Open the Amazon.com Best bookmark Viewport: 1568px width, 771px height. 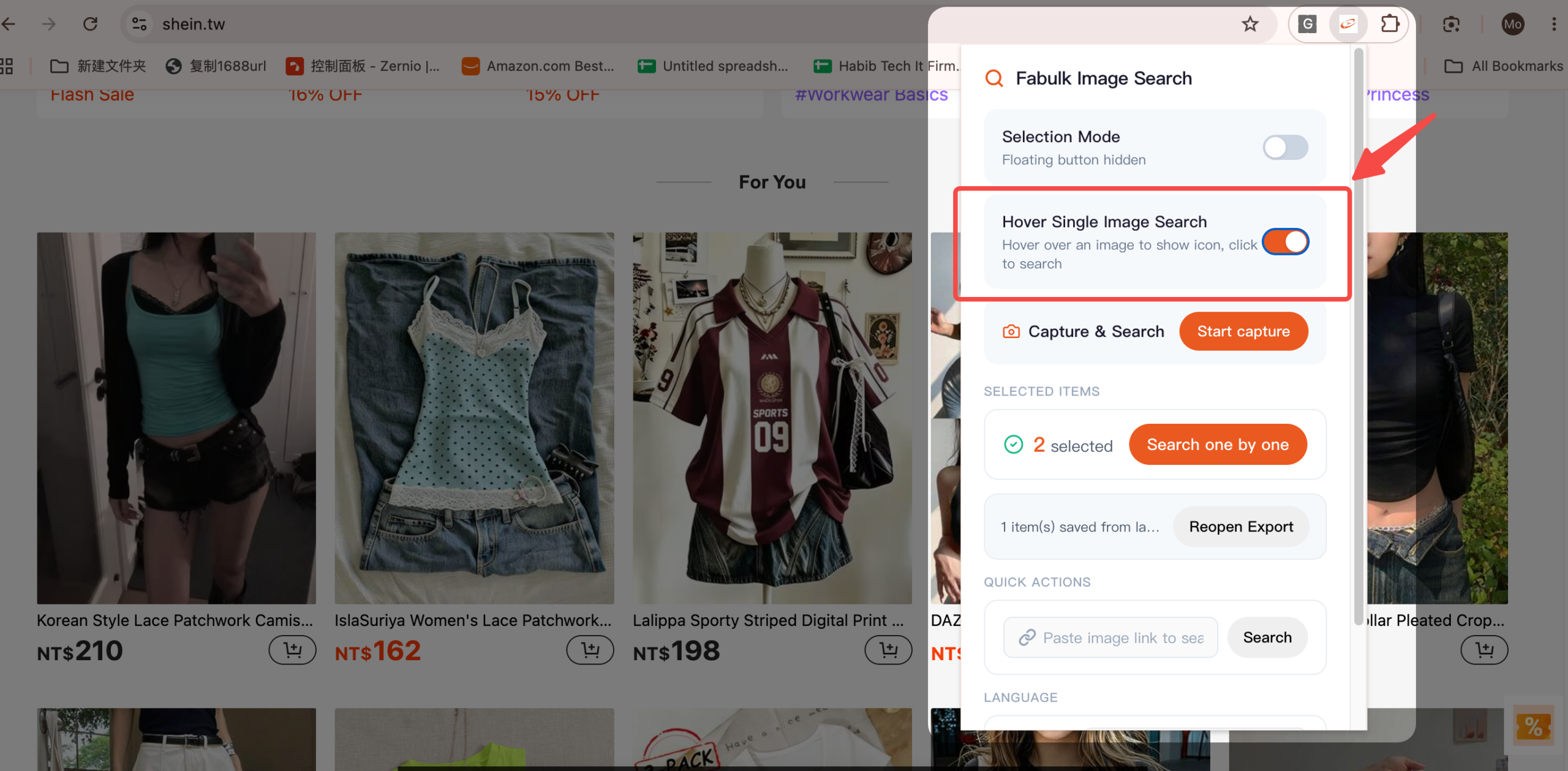pyautogui.click(x=538, y=66)
